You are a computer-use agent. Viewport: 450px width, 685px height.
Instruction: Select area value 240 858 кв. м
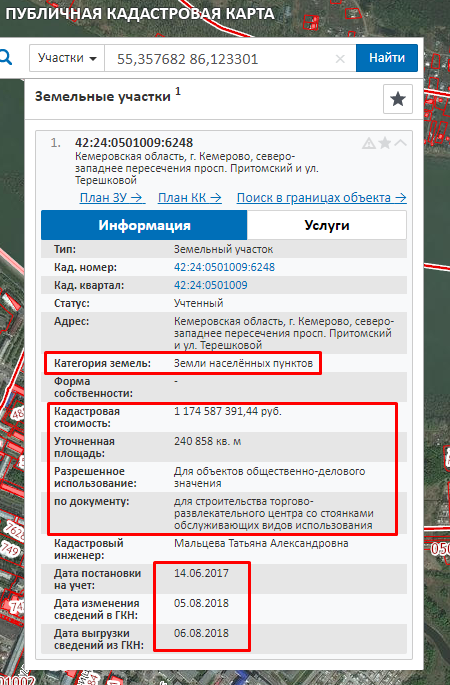click(x=208, y=442)
